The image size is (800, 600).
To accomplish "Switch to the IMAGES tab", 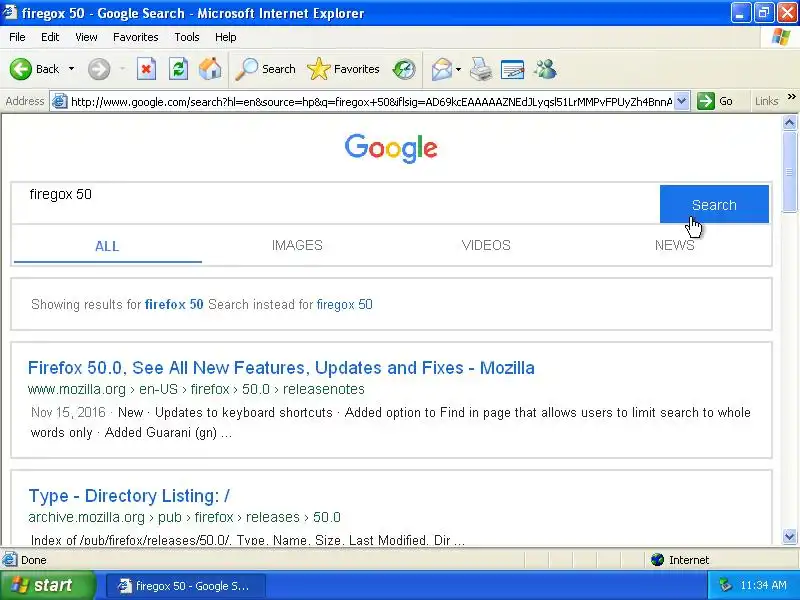I will pyautogui.click(x=297, y=245).
